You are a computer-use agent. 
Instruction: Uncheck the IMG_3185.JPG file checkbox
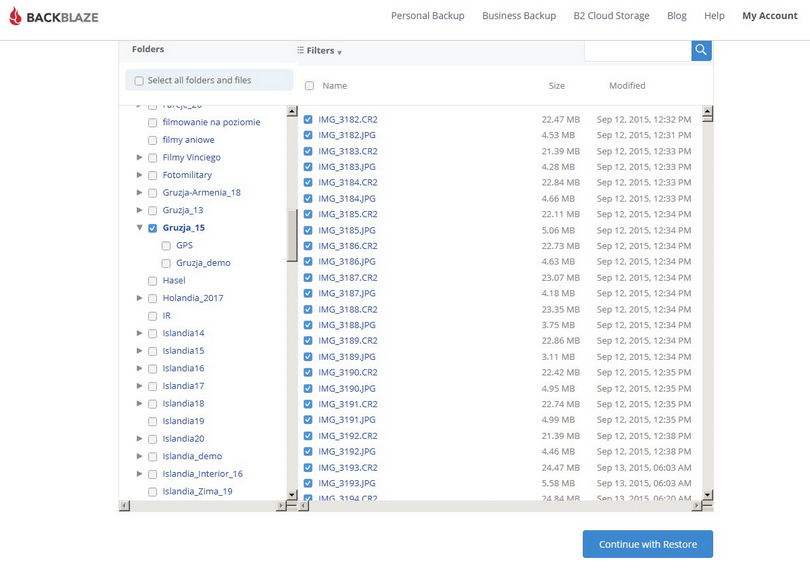[x=308, y=230]
